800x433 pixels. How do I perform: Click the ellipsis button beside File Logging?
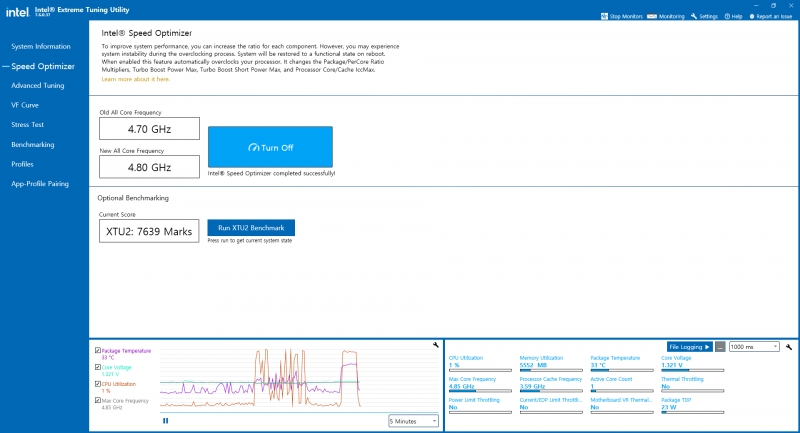[x=720, y=347]
